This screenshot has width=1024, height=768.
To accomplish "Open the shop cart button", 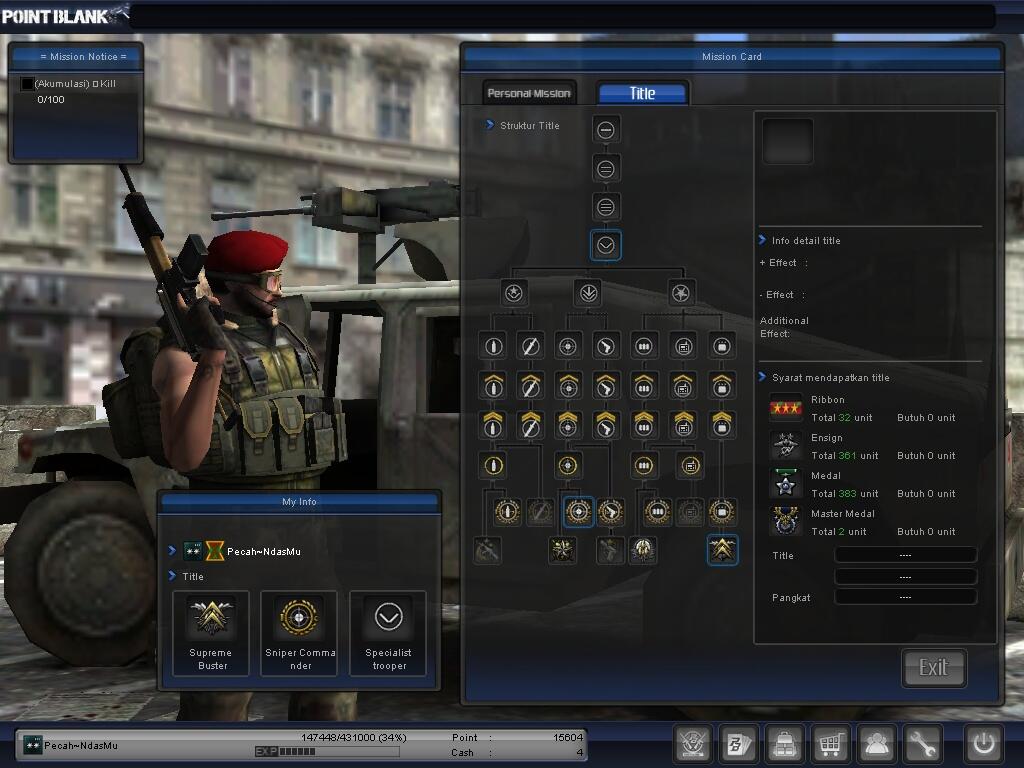I will tap(830, 743).
